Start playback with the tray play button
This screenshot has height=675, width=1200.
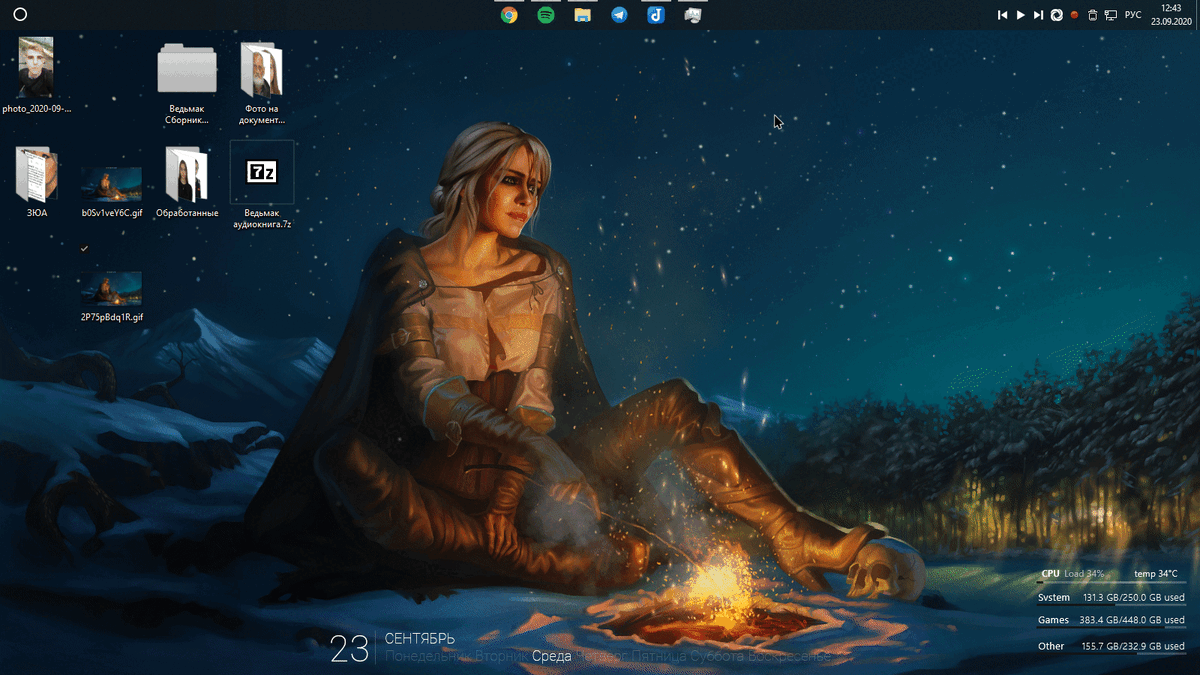[1020, 15]
